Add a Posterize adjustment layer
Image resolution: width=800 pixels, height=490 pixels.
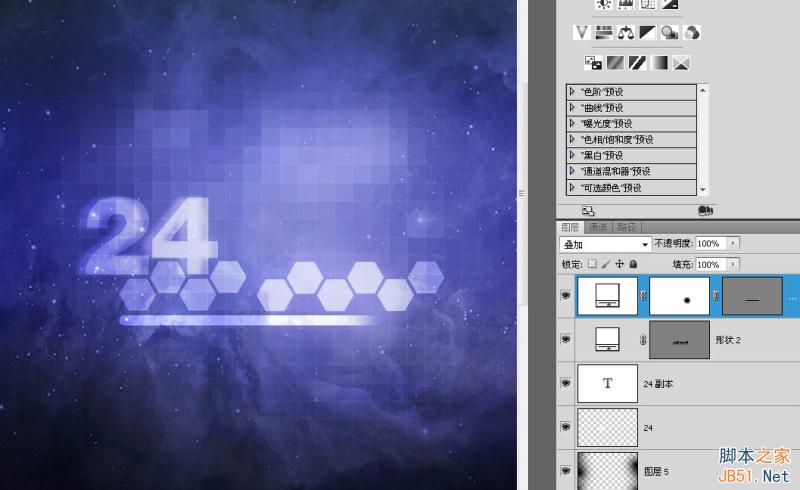pos(615,63)
